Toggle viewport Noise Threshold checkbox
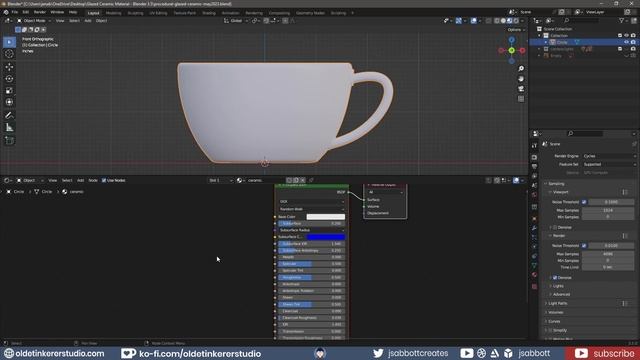This screenshot has height=360, width=640. [x=584, y=202]
